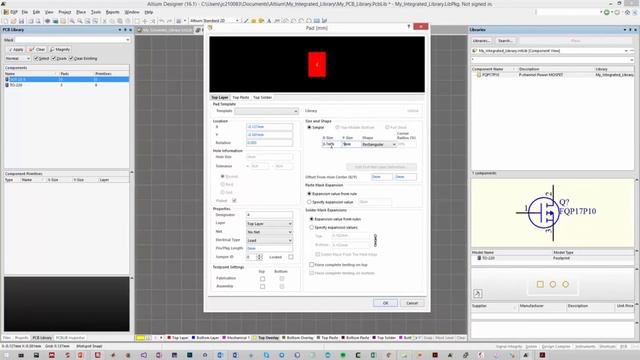Click the Location X input field

pos(269,127)
